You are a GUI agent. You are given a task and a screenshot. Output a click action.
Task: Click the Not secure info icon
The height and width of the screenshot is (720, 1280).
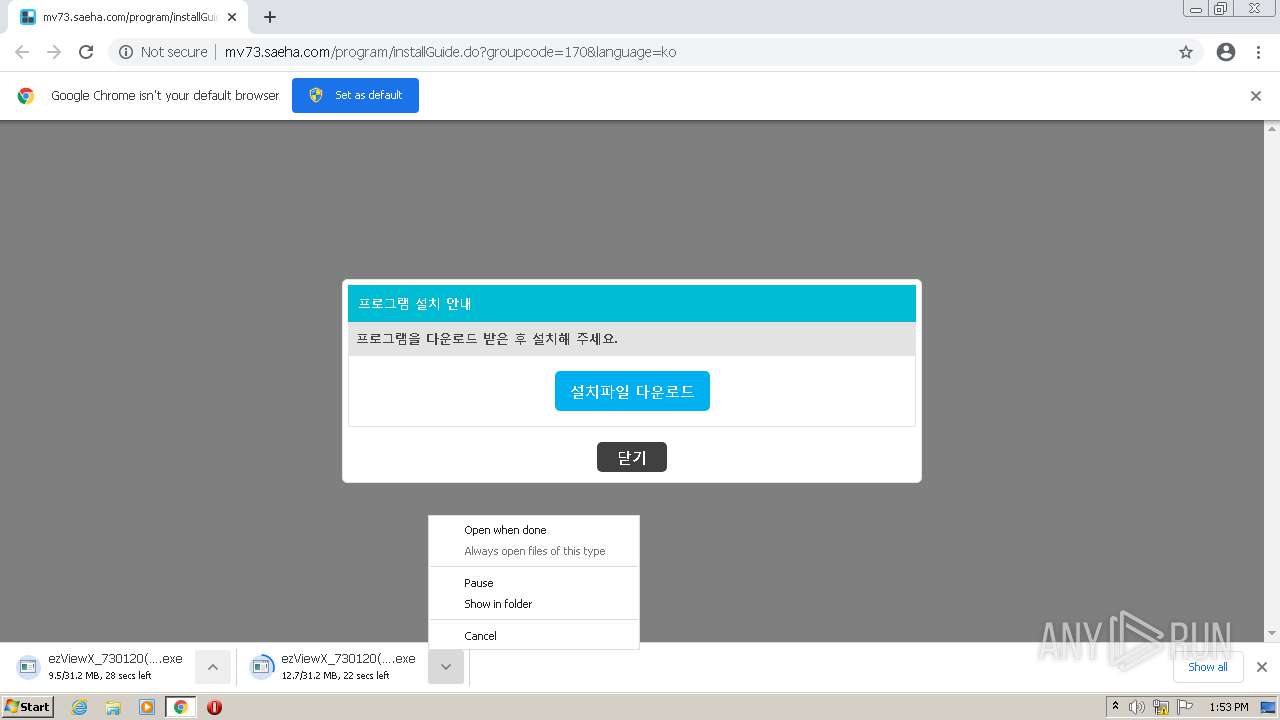[126, 52]
